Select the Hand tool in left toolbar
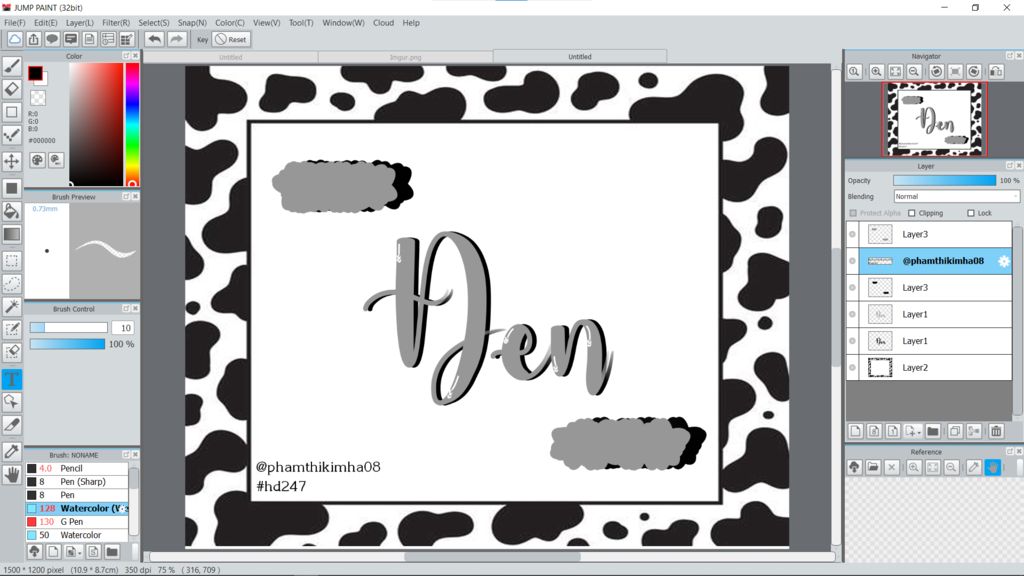This screenshot has height=576, width=1024. click(12, 474)
